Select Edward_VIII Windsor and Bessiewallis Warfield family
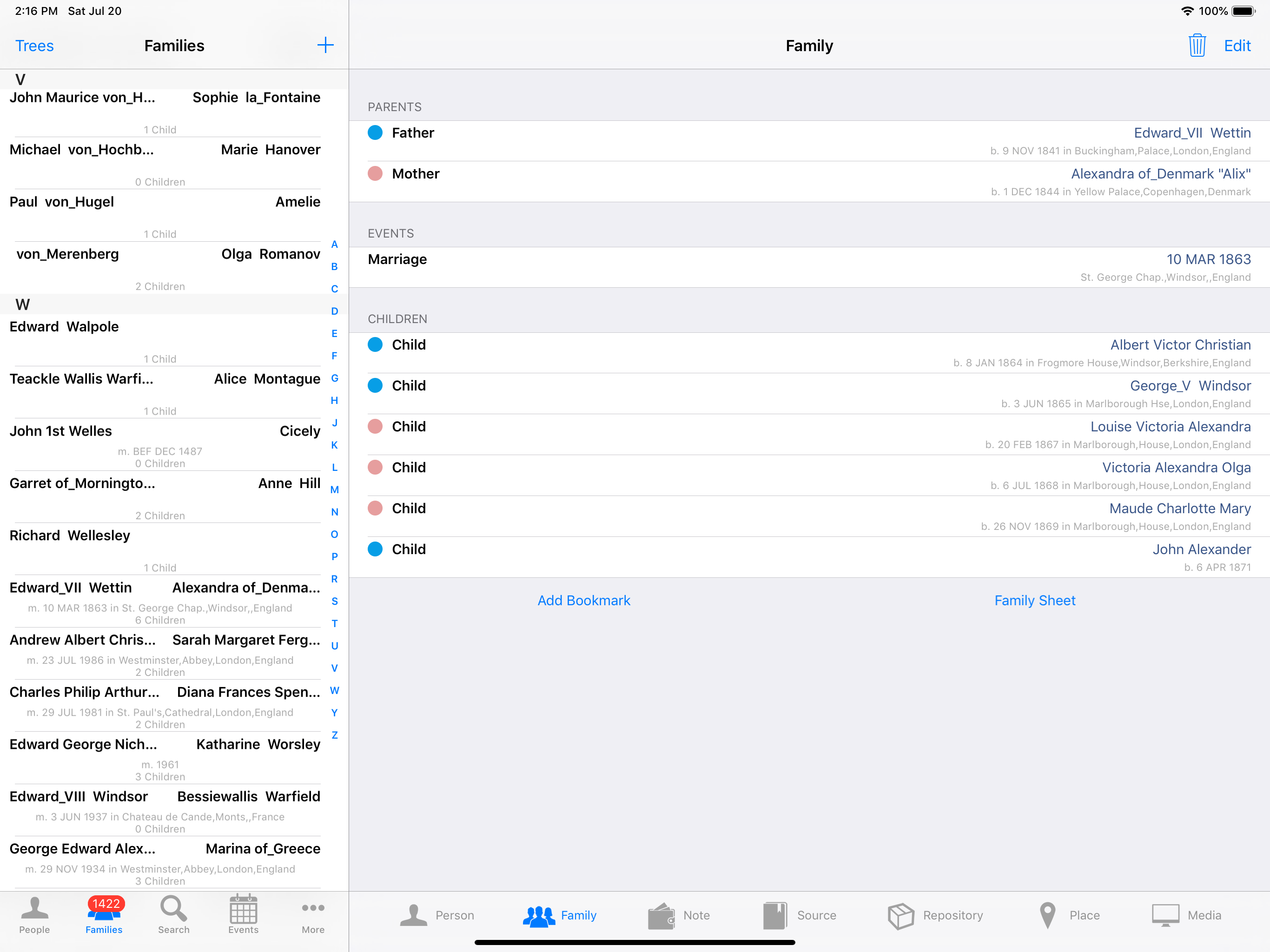Viewport: 1270px width, 952px height. (x=165, y=810)
